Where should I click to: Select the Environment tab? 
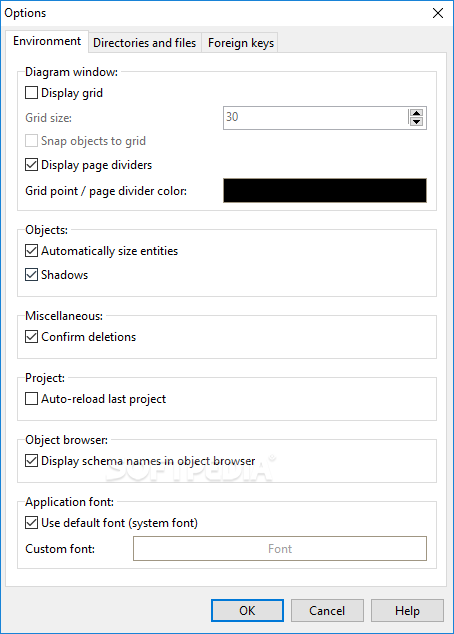[47, 41]
